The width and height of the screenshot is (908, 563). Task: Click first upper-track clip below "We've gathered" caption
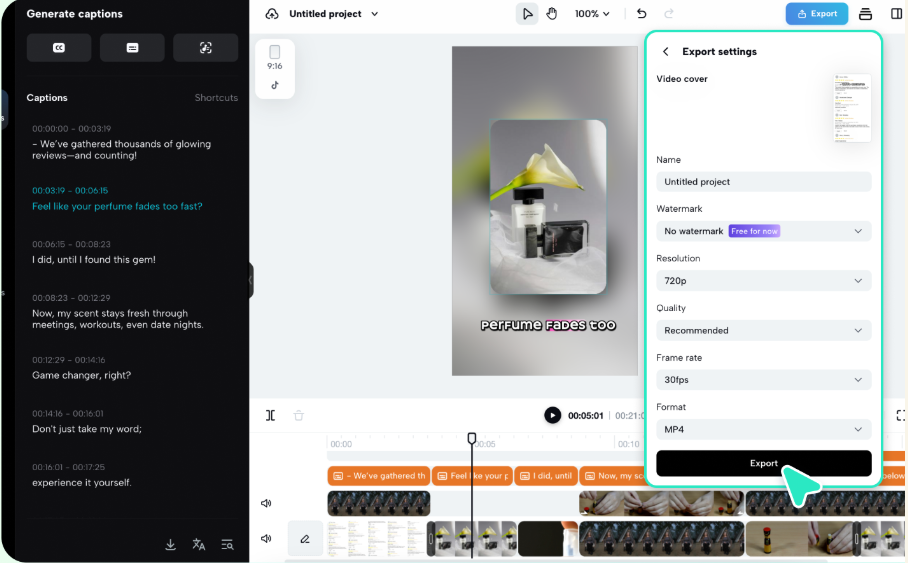(379, 503)
